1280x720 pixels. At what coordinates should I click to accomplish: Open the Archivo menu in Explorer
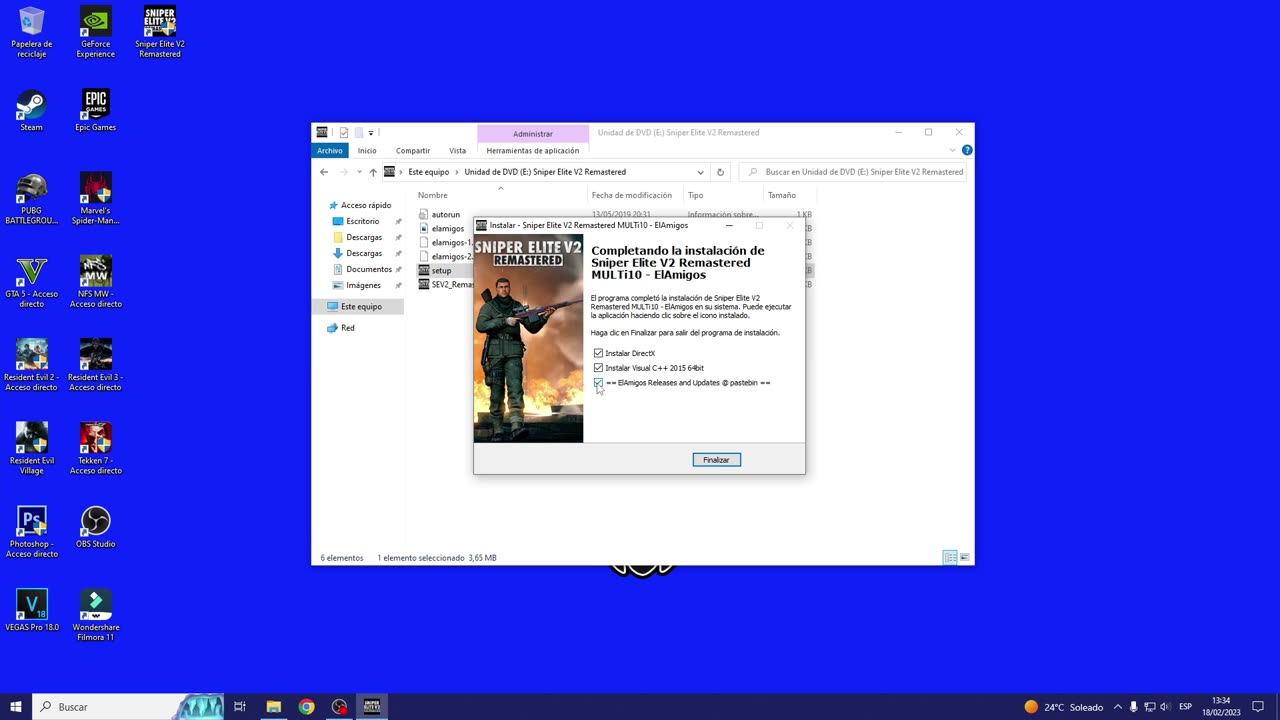click(x=330, y=150)
